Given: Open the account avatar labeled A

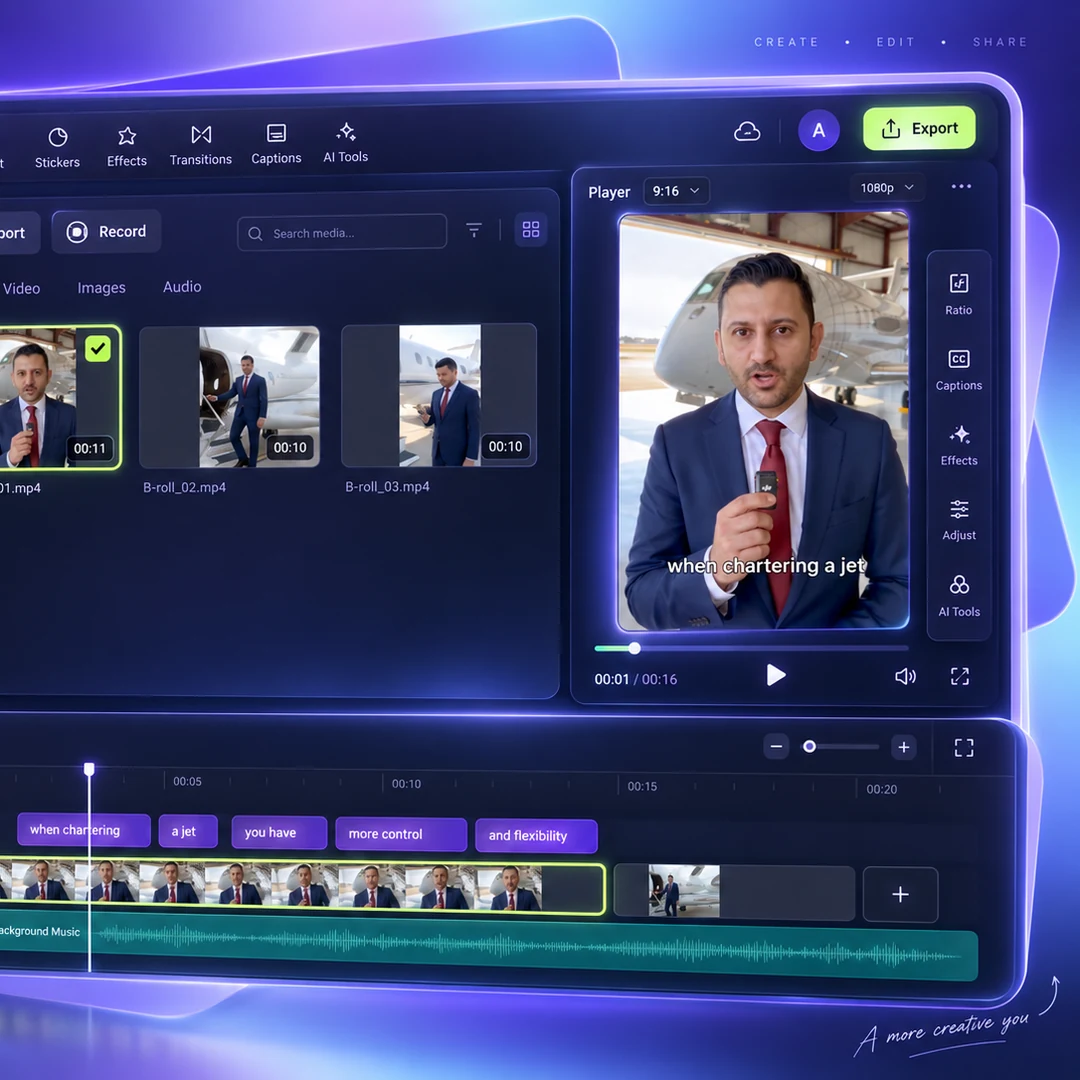Looking at the screenshot, I should click(818, 130).
